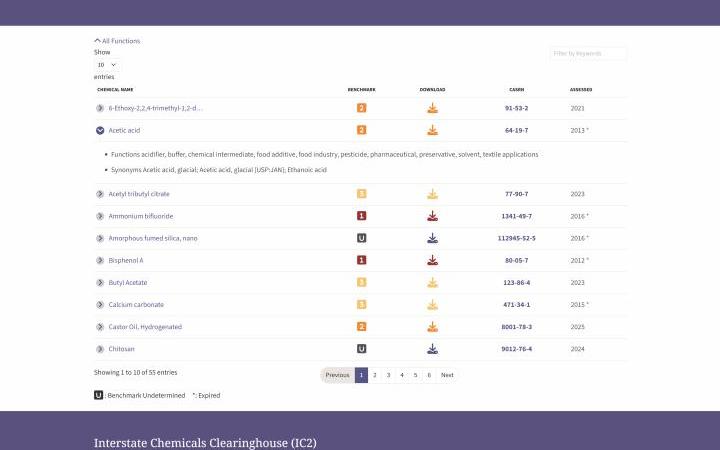Click CASRN 80-05-7
Screen dimensions: 720x450
point(517,260)
